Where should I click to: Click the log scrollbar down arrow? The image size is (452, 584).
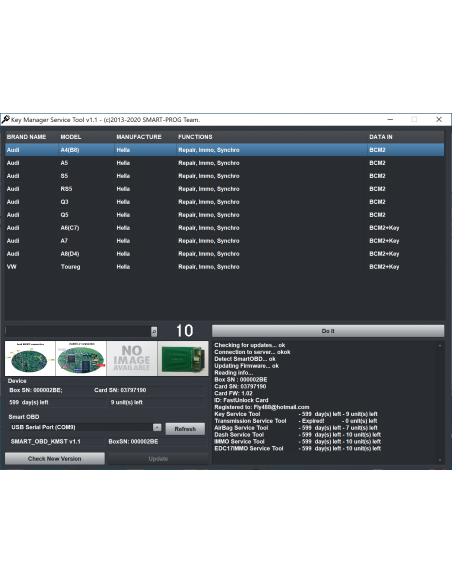click(440, 460)
